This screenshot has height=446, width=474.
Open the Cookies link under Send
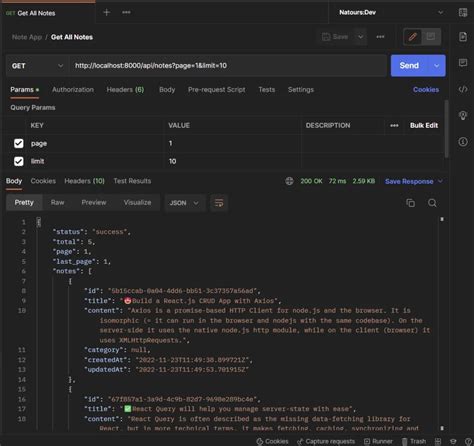(426, 90)
